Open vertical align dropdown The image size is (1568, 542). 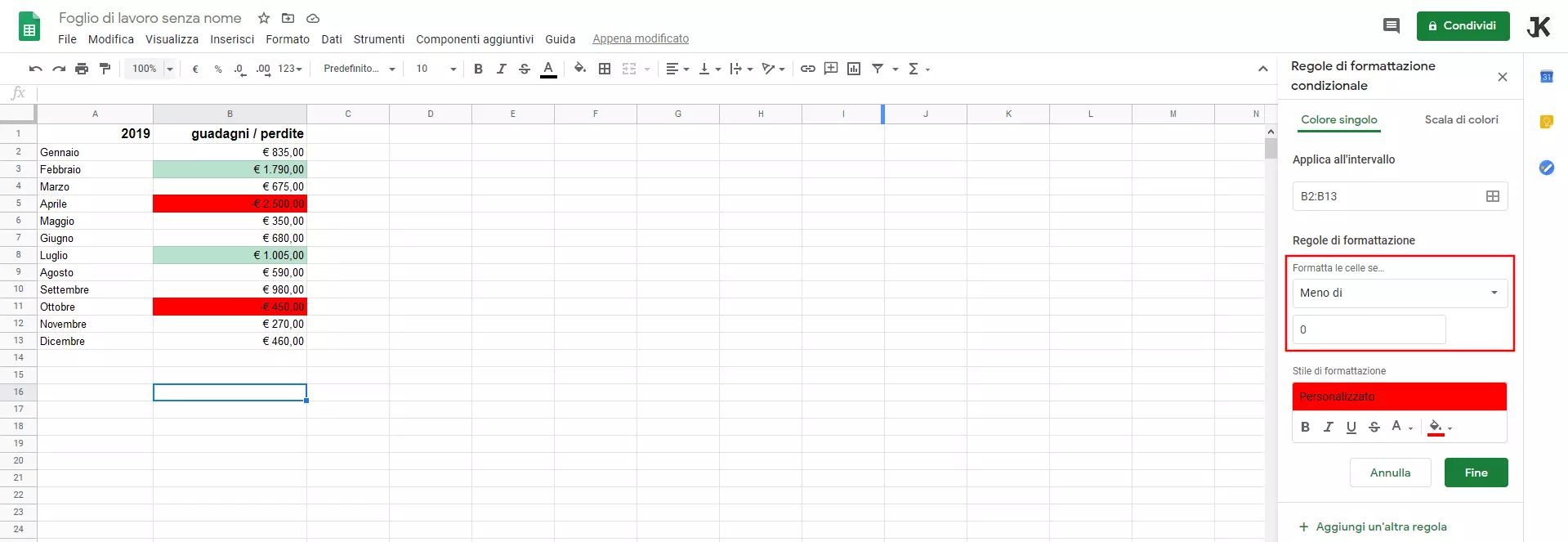tap(709, 69)
